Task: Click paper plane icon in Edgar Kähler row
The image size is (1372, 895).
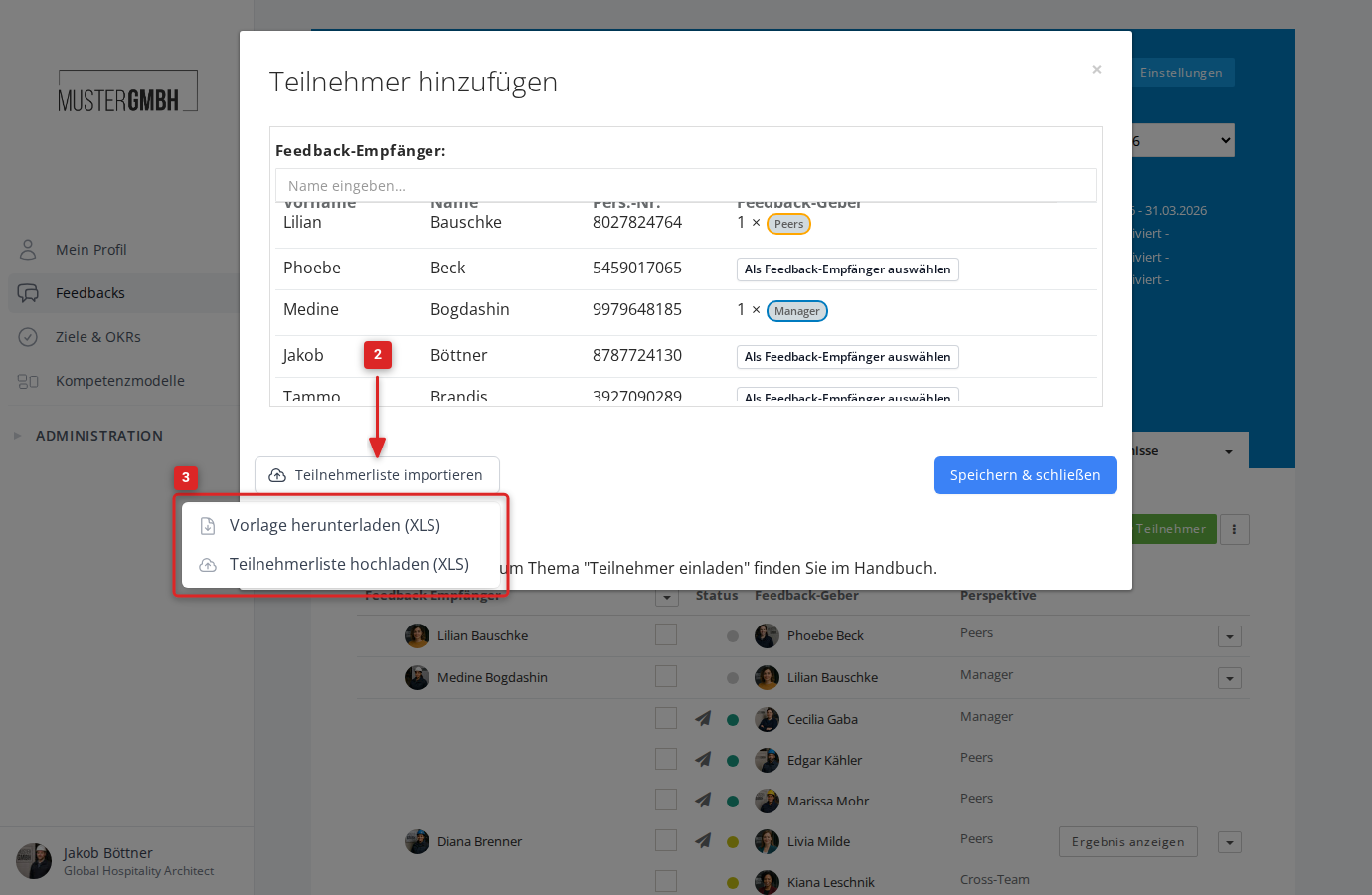Action: click(703, 759)
